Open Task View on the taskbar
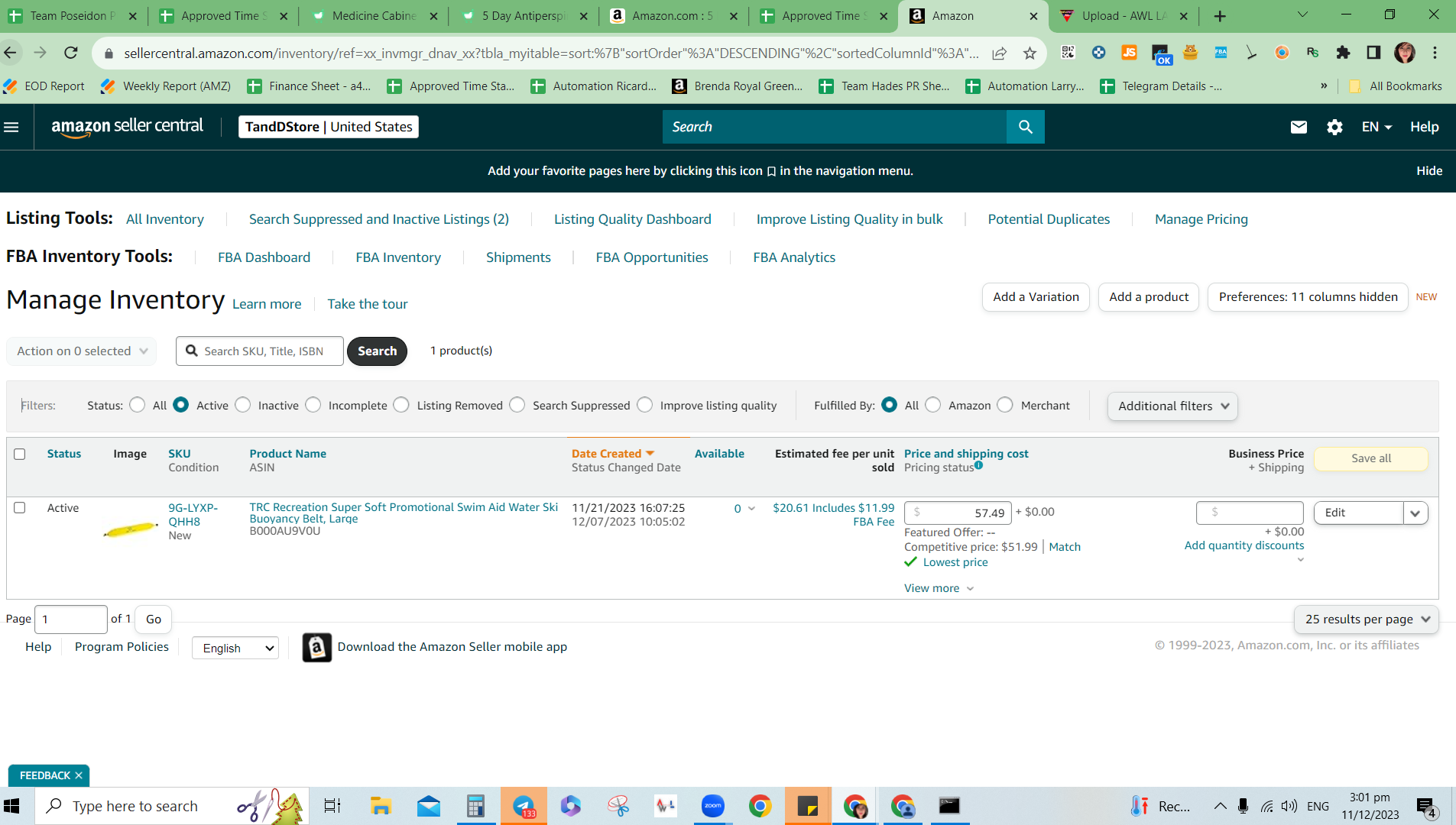Image resolution: width=1456 pixels, height=825 pixels. pos(332,806)
